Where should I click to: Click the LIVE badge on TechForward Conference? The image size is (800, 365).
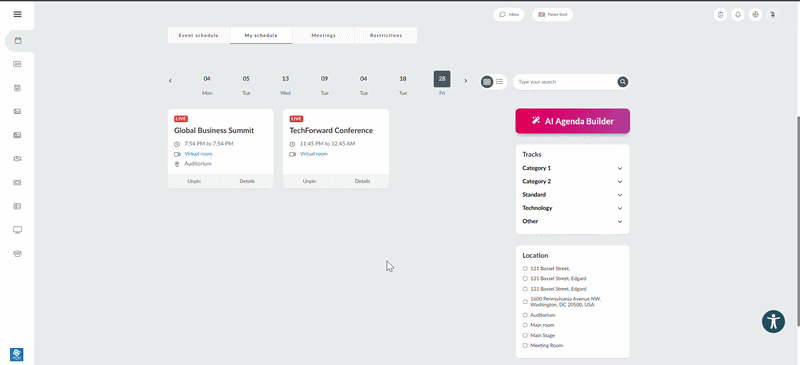(x=296, y=119)
